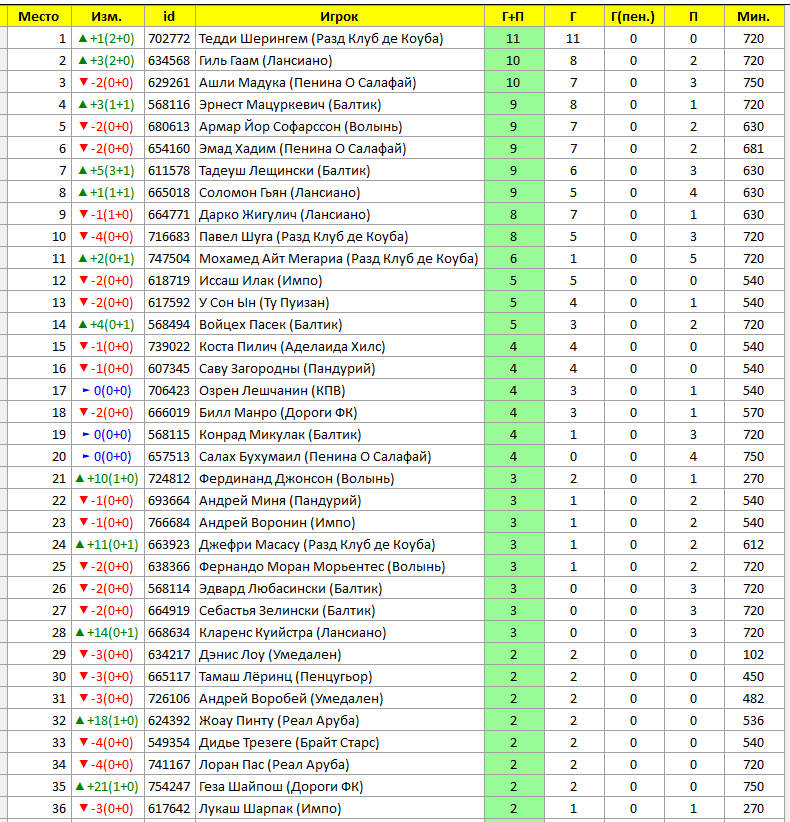790x822 pixels.
Task: Select Андрей Воронин (Импо) cell
Action: pos(340,523)
